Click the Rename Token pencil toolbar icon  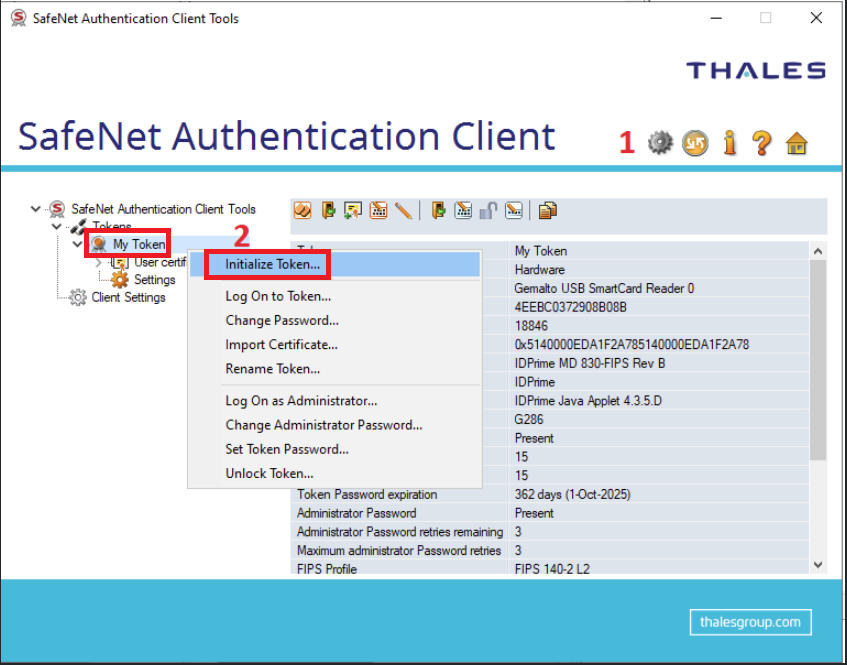coord(403,210)
